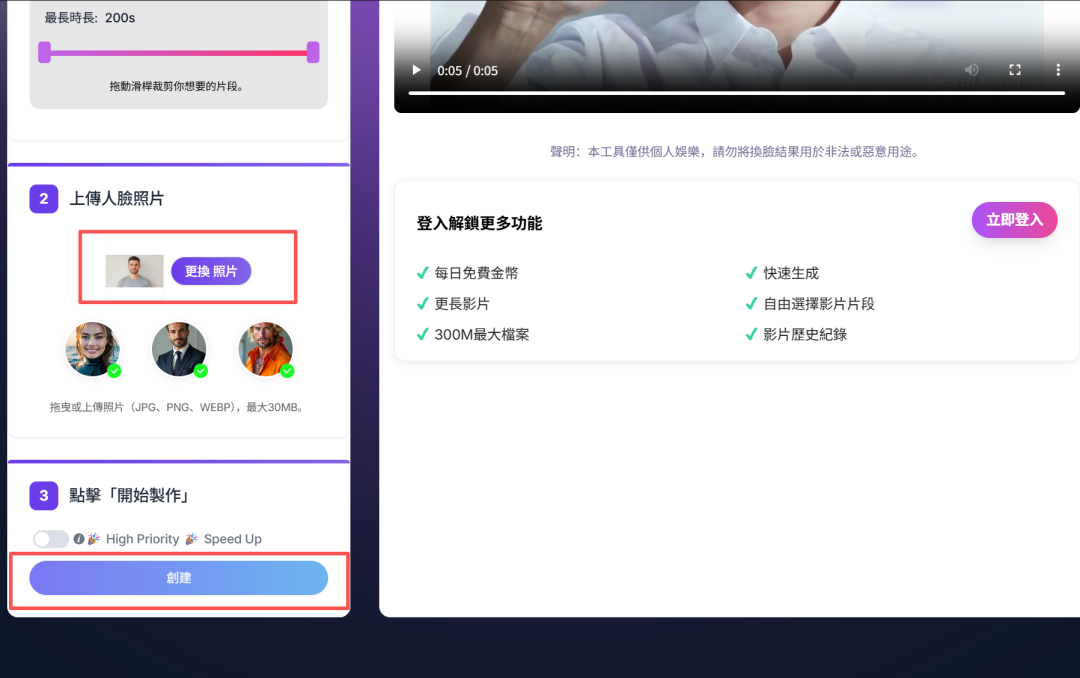Viewport: 1080px width, 678px height.
Task: Select the orange-shirt man sample face
Action: pos(265,349)
